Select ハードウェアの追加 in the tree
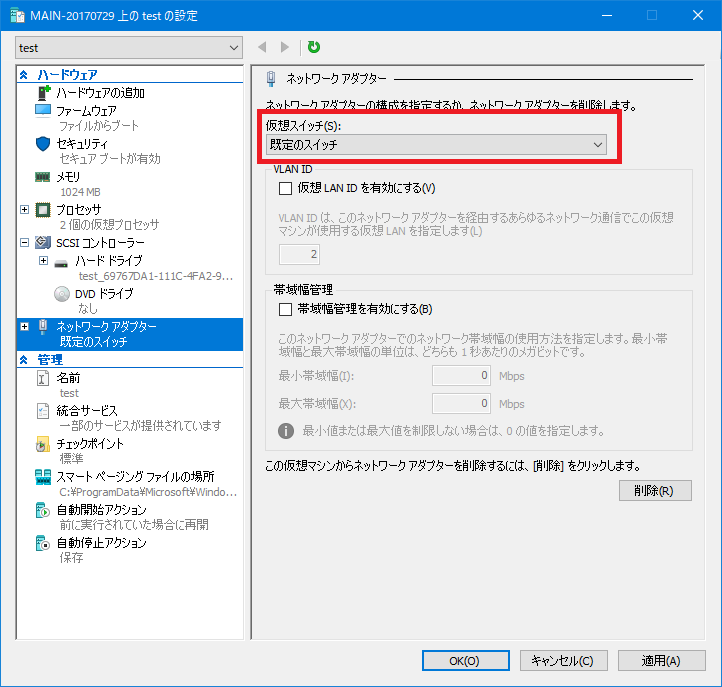 100,93
